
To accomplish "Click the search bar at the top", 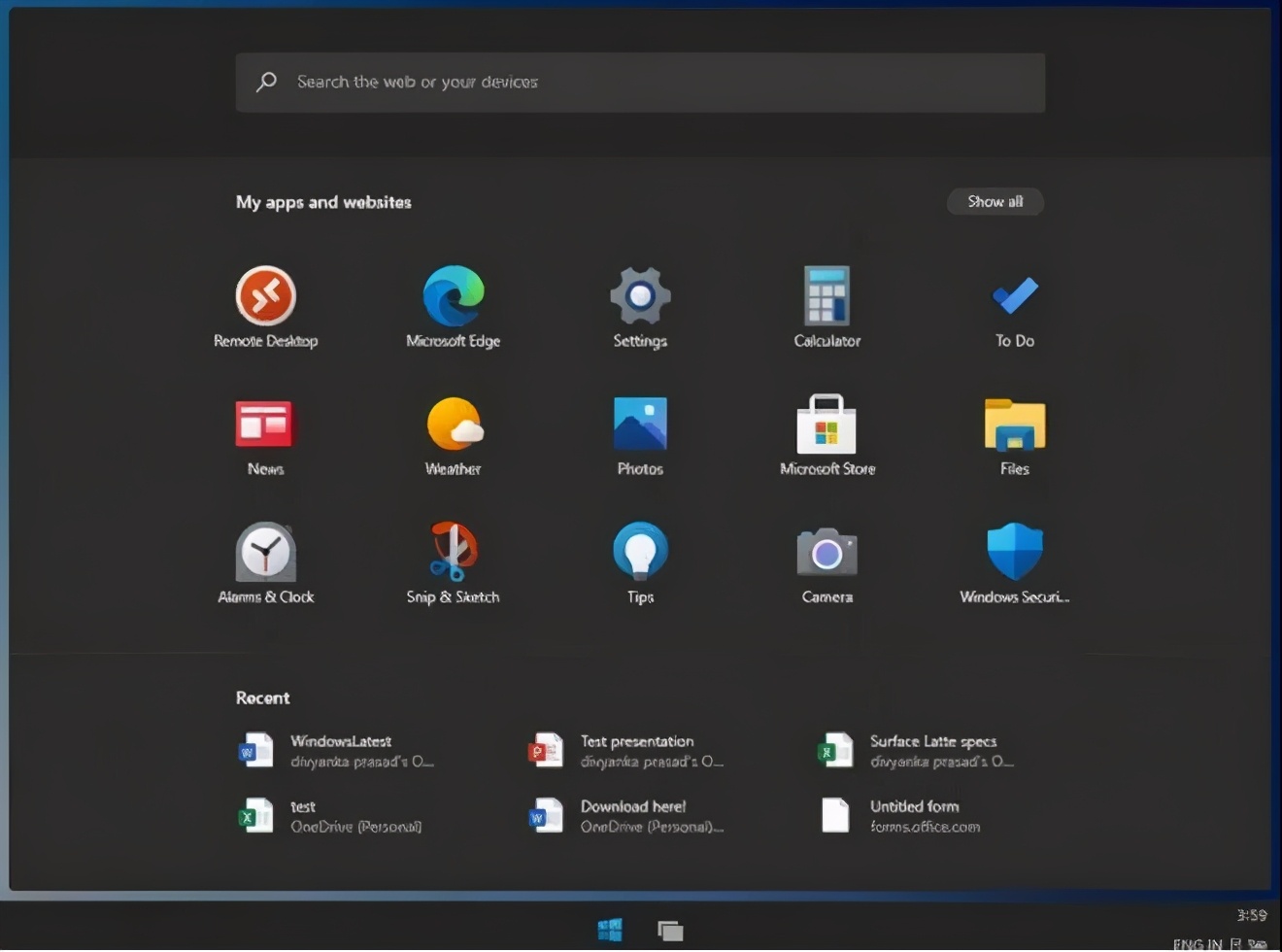I will [x=641, y=83].
